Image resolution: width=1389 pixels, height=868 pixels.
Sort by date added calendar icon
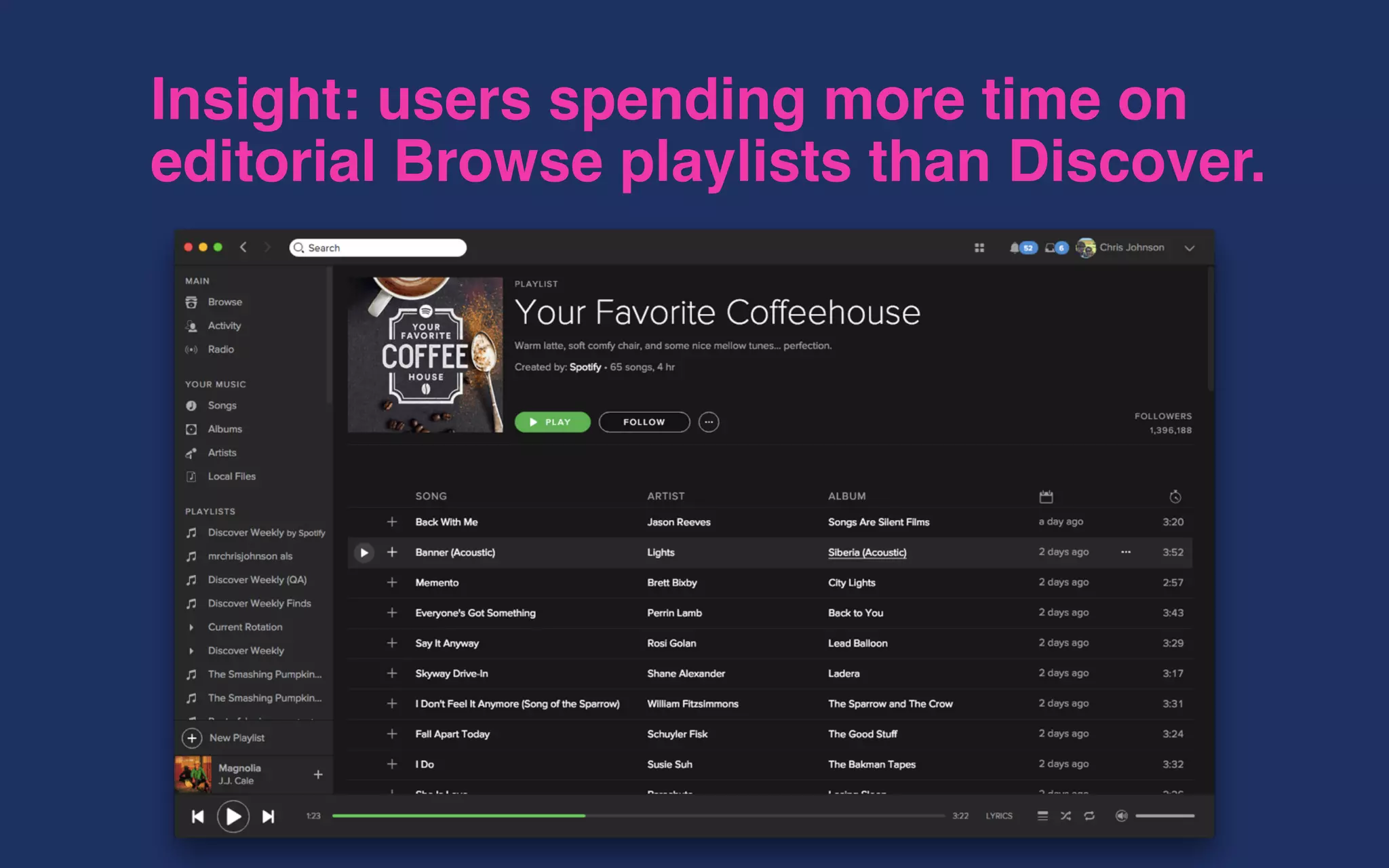click(1046, 497)
